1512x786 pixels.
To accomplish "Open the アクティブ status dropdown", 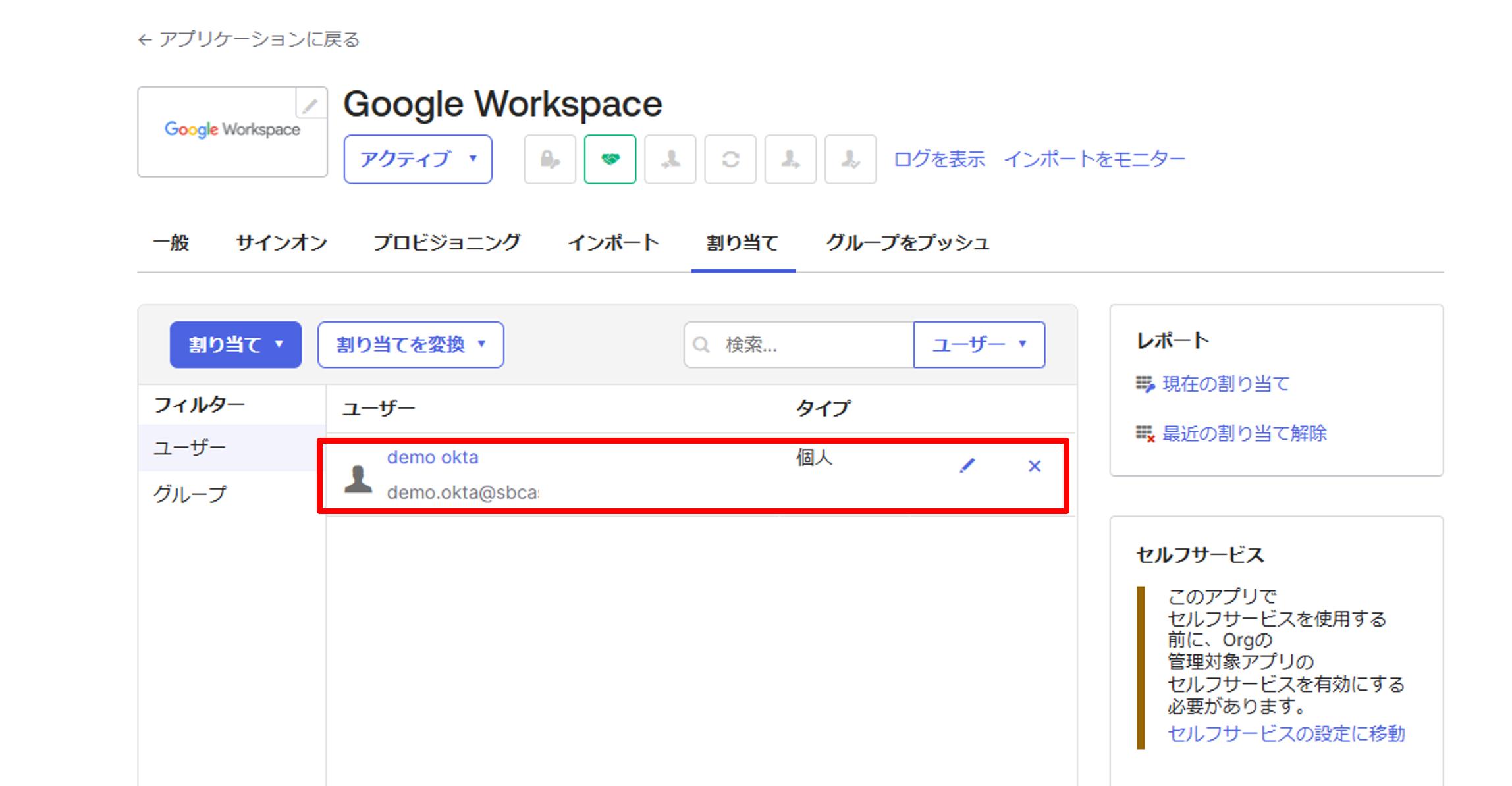I will (x=418, y=159).
